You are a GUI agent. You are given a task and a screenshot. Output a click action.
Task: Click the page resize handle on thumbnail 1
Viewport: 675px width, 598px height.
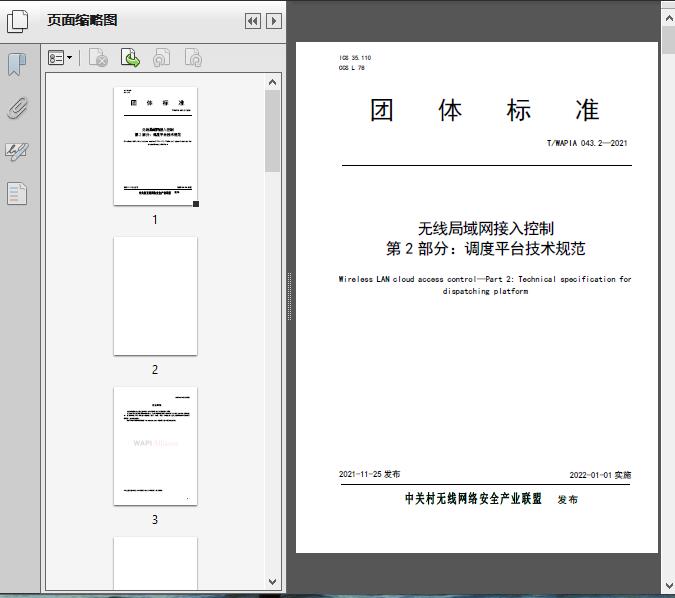click(196, 204)
